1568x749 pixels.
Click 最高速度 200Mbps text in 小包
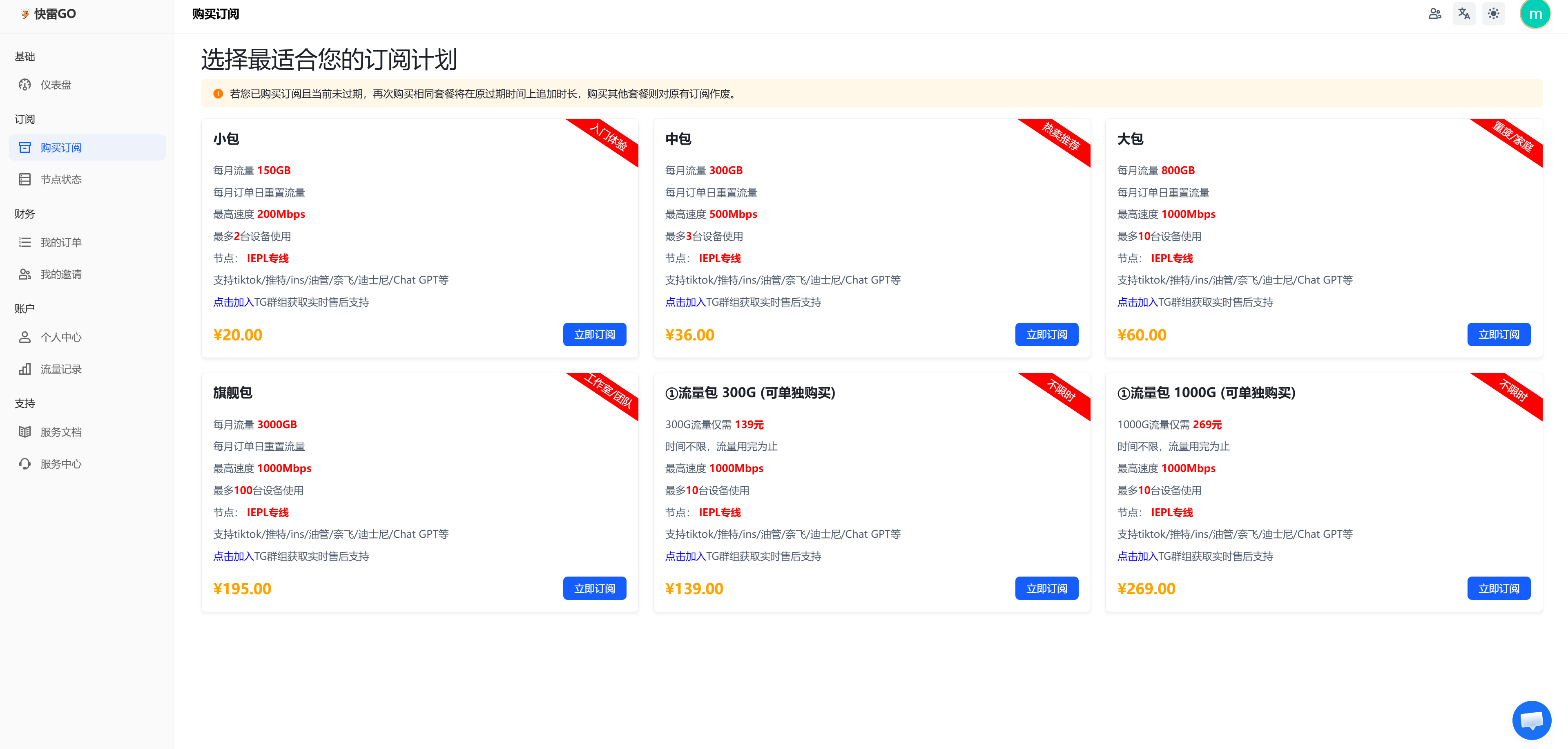(259, 215)
